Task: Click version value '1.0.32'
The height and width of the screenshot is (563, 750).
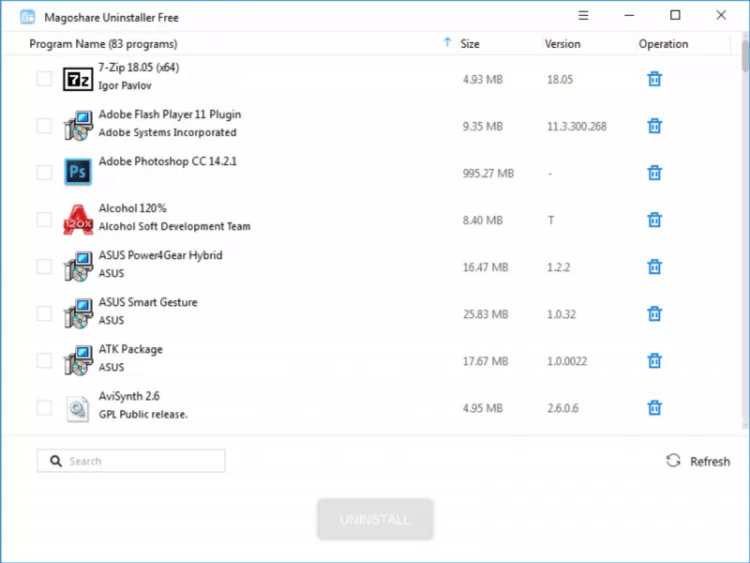Action: click(x=561, y=314)
